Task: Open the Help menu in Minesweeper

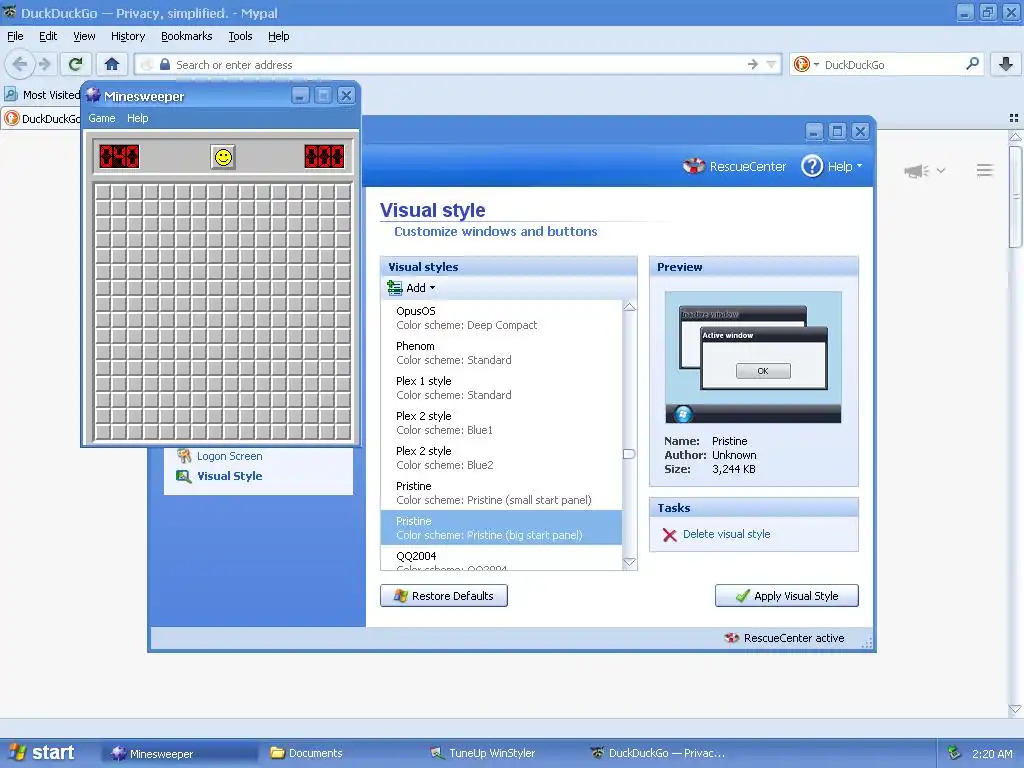Action: 137,118
